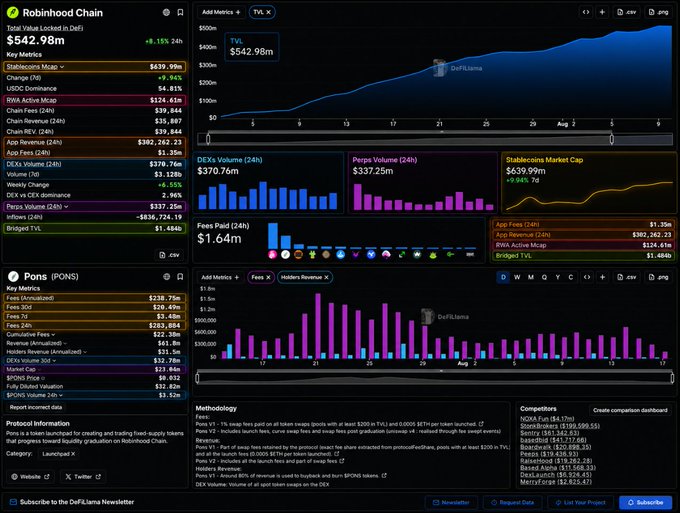Select cumulative C interval

coord(571,277)
